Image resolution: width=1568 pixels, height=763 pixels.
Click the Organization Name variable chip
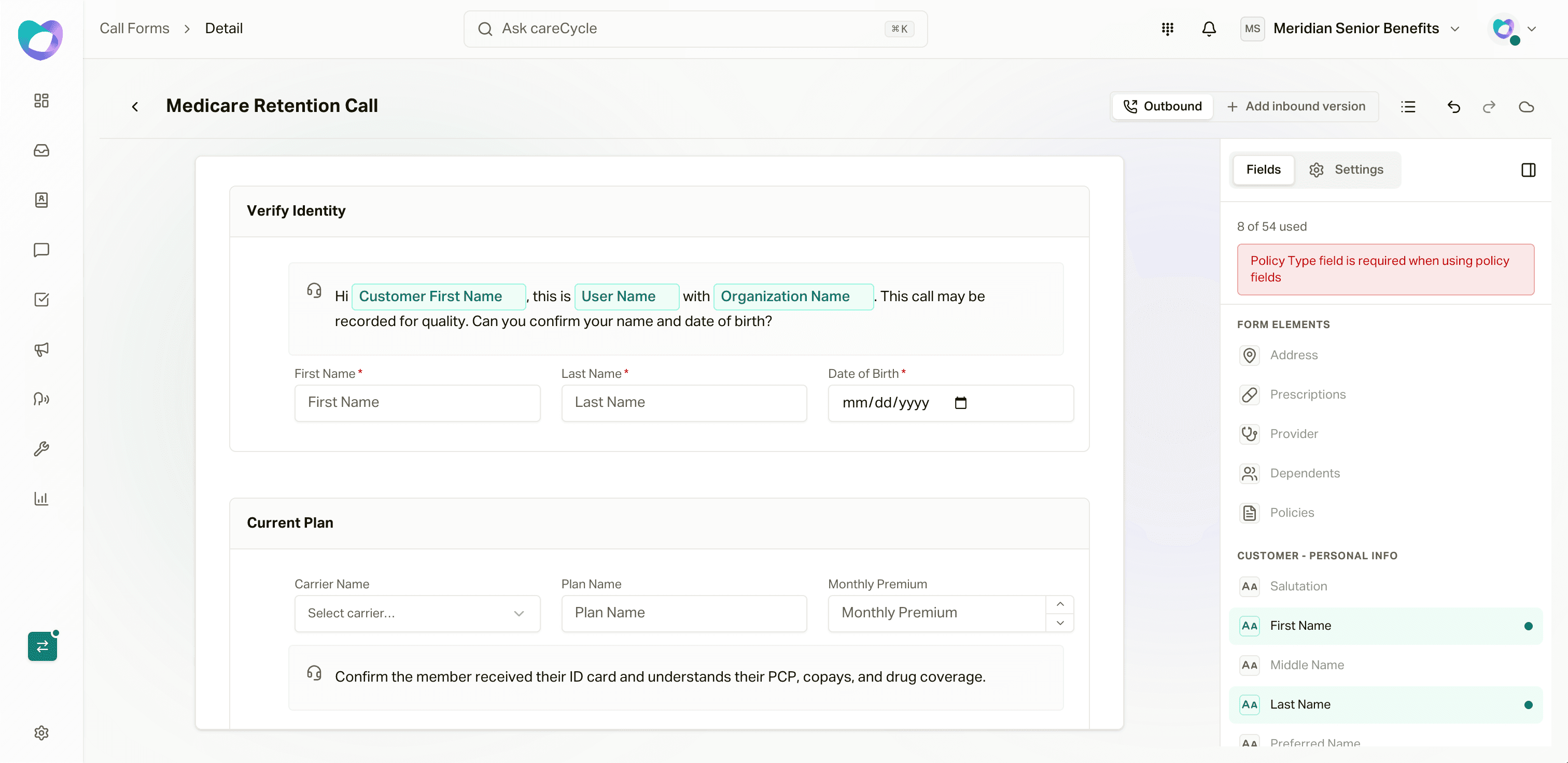(793, 296)
